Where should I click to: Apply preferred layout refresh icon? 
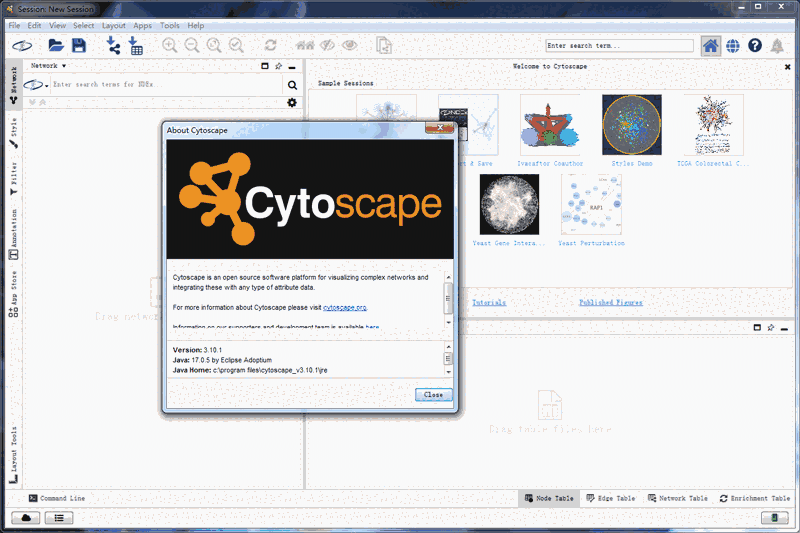pos(270,45)
